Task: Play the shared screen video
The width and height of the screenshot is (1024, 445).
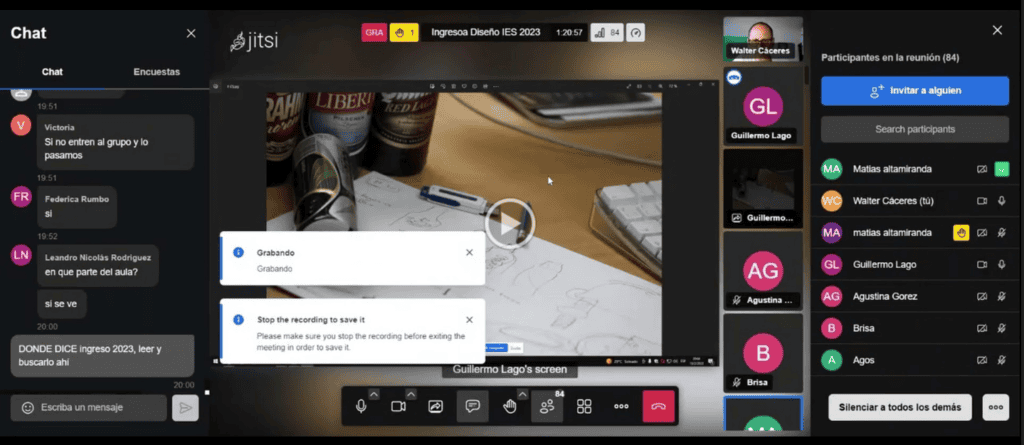Action: [x=510, y=224]
